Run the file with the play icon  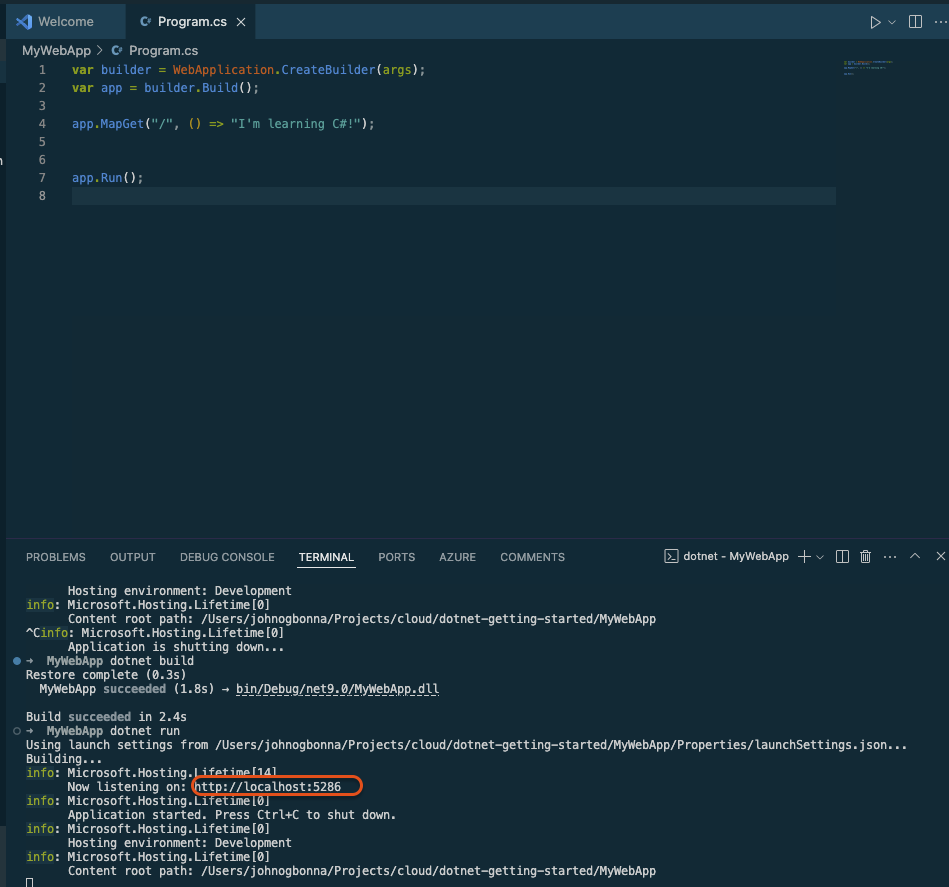875,22
